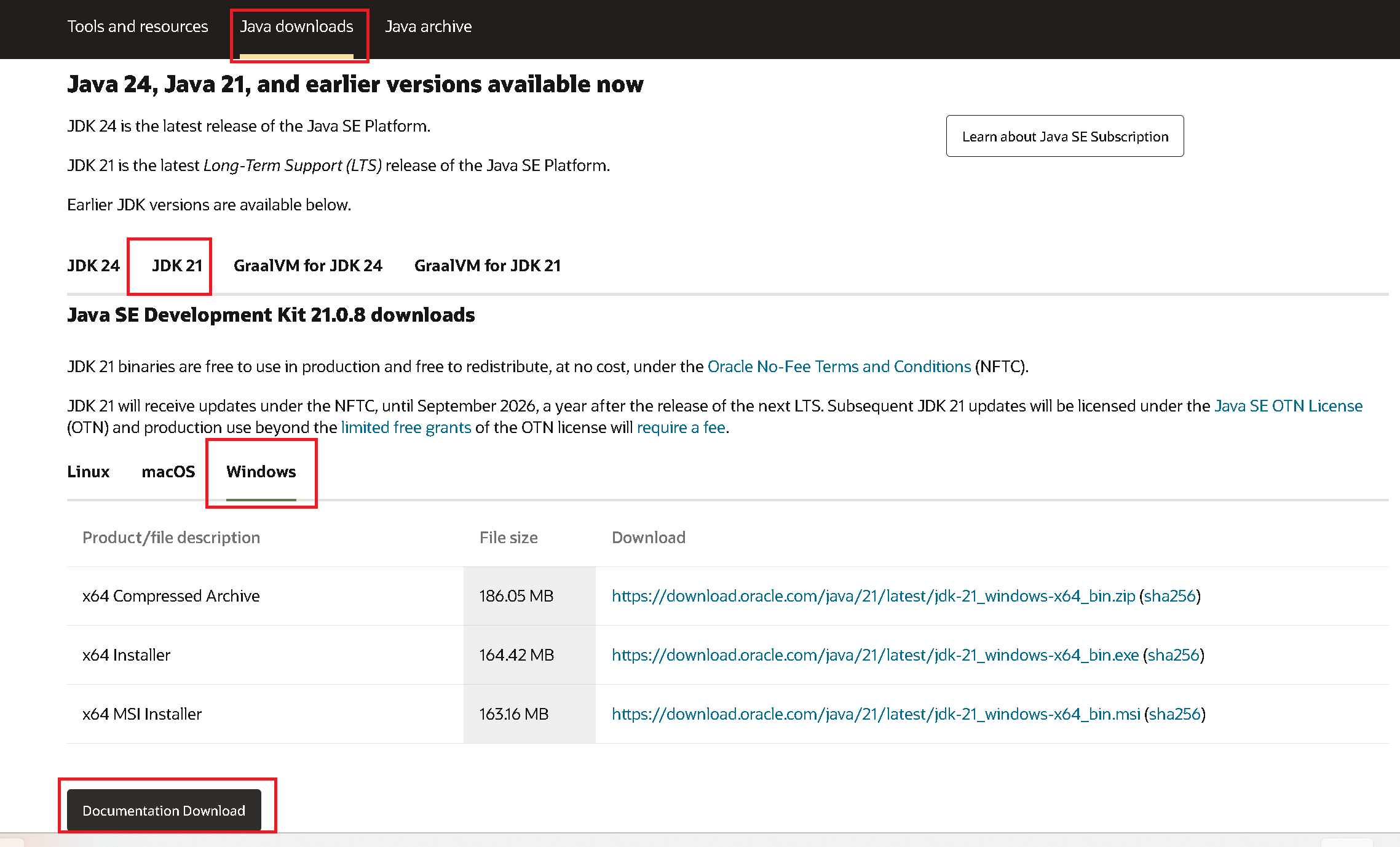1400x847 pixels.
Task: Open the require a fee link
Action: click(x=680, y=427)
